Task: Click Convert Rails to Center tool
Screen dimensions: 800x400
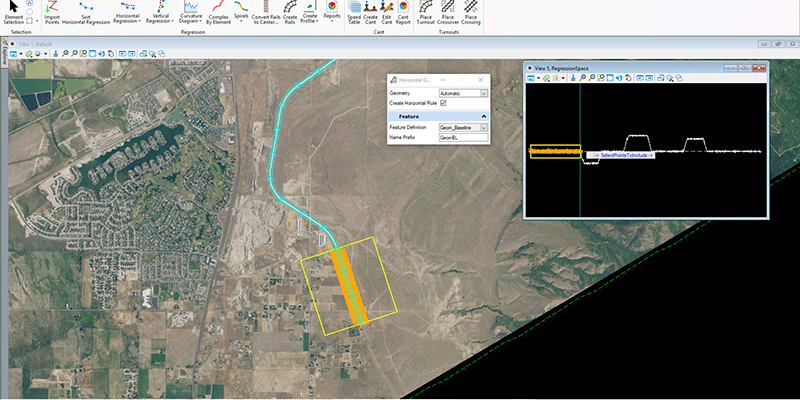Action: [266, 12]
